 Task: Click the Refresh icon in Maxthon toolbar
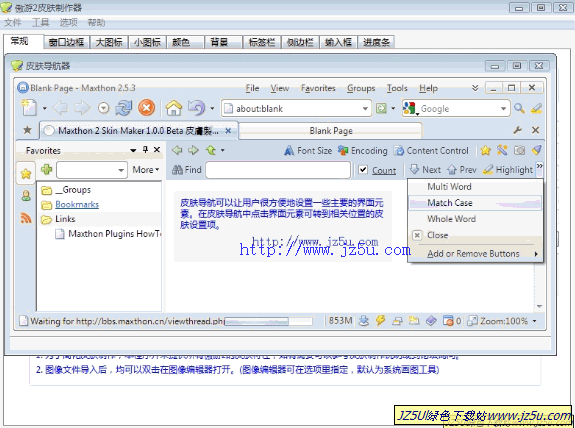click(x=124, y=108)
